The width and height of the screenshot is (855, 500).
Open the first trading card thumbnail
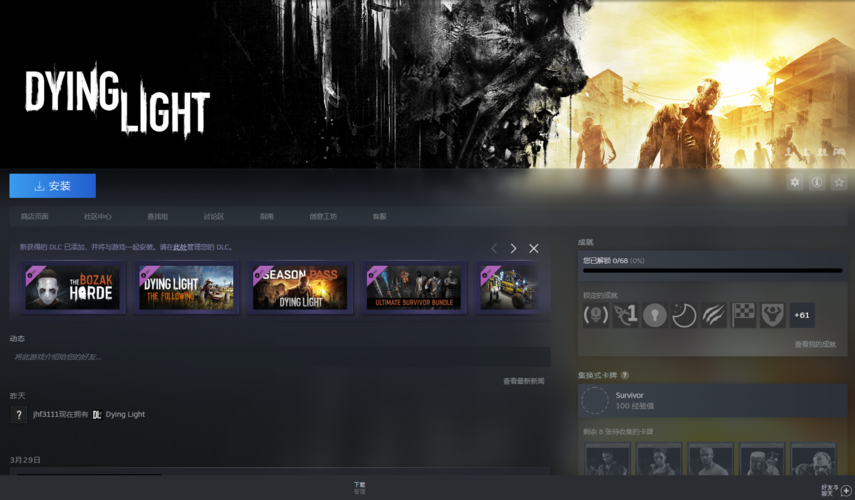tap(607, 459)
